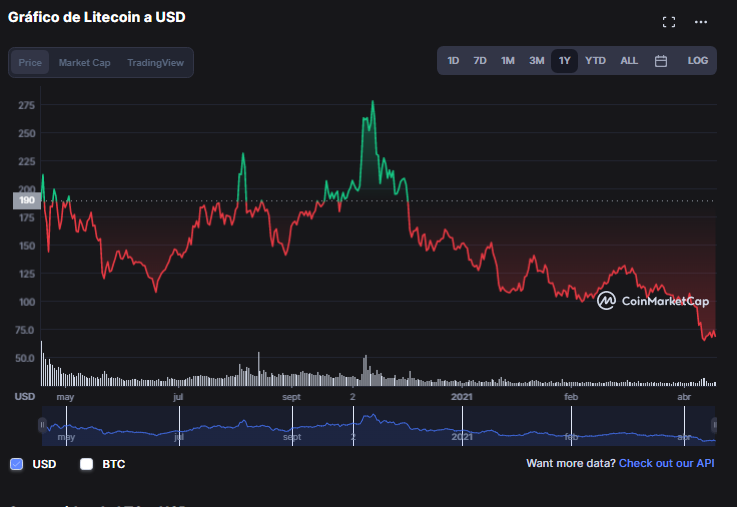Open the calendar date range picker
This screenshot has height=507, width=737.
661,61
